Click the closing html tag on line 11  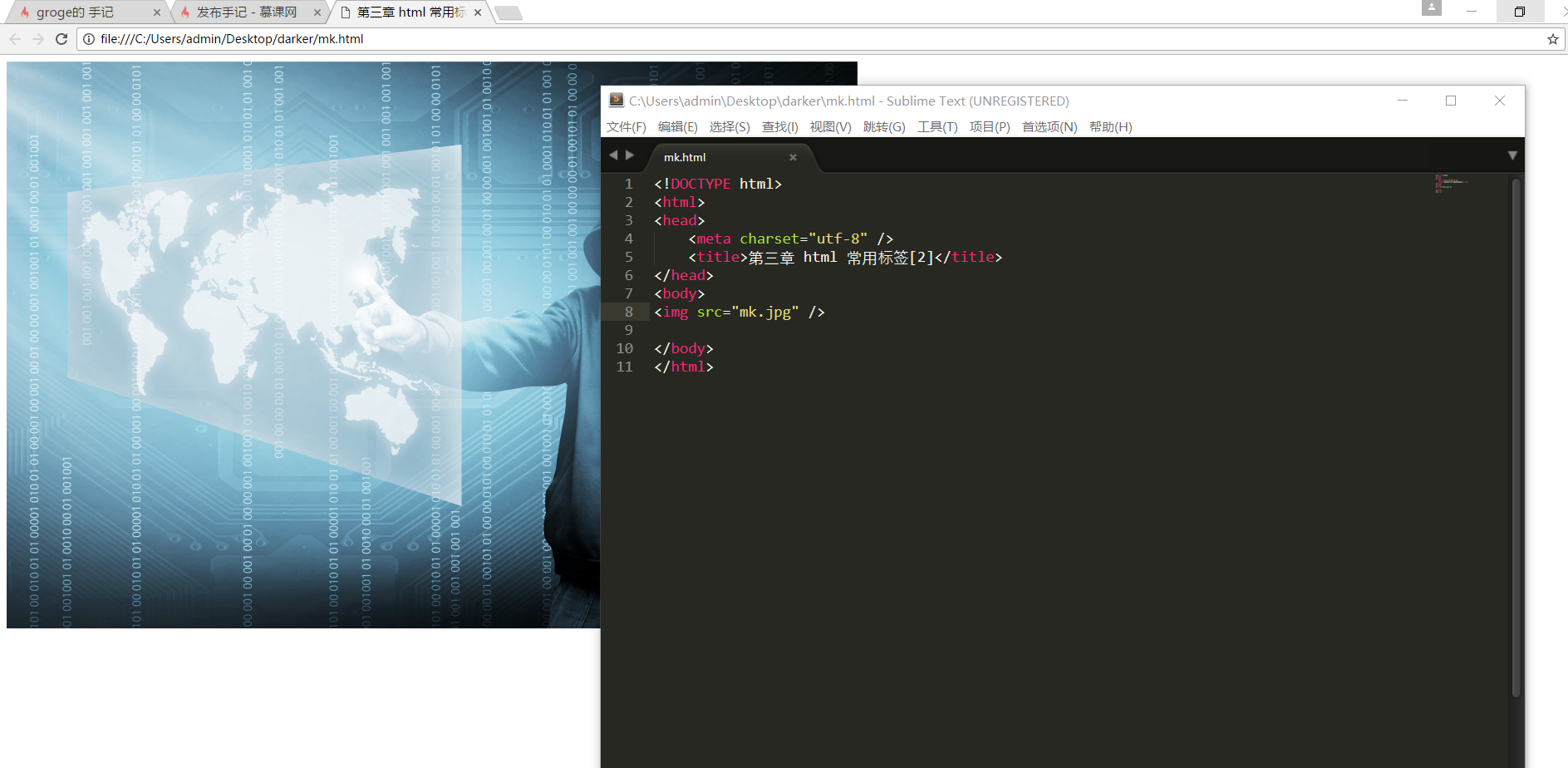[684, 367]
